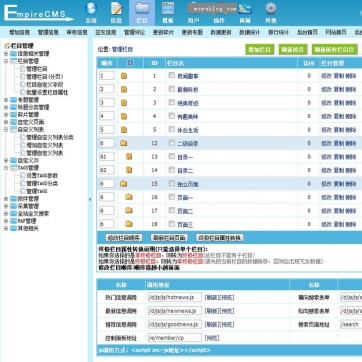Click the page icon in row ID 13
The width and height of the screenshot is (362, 362).
pos(129,157)
